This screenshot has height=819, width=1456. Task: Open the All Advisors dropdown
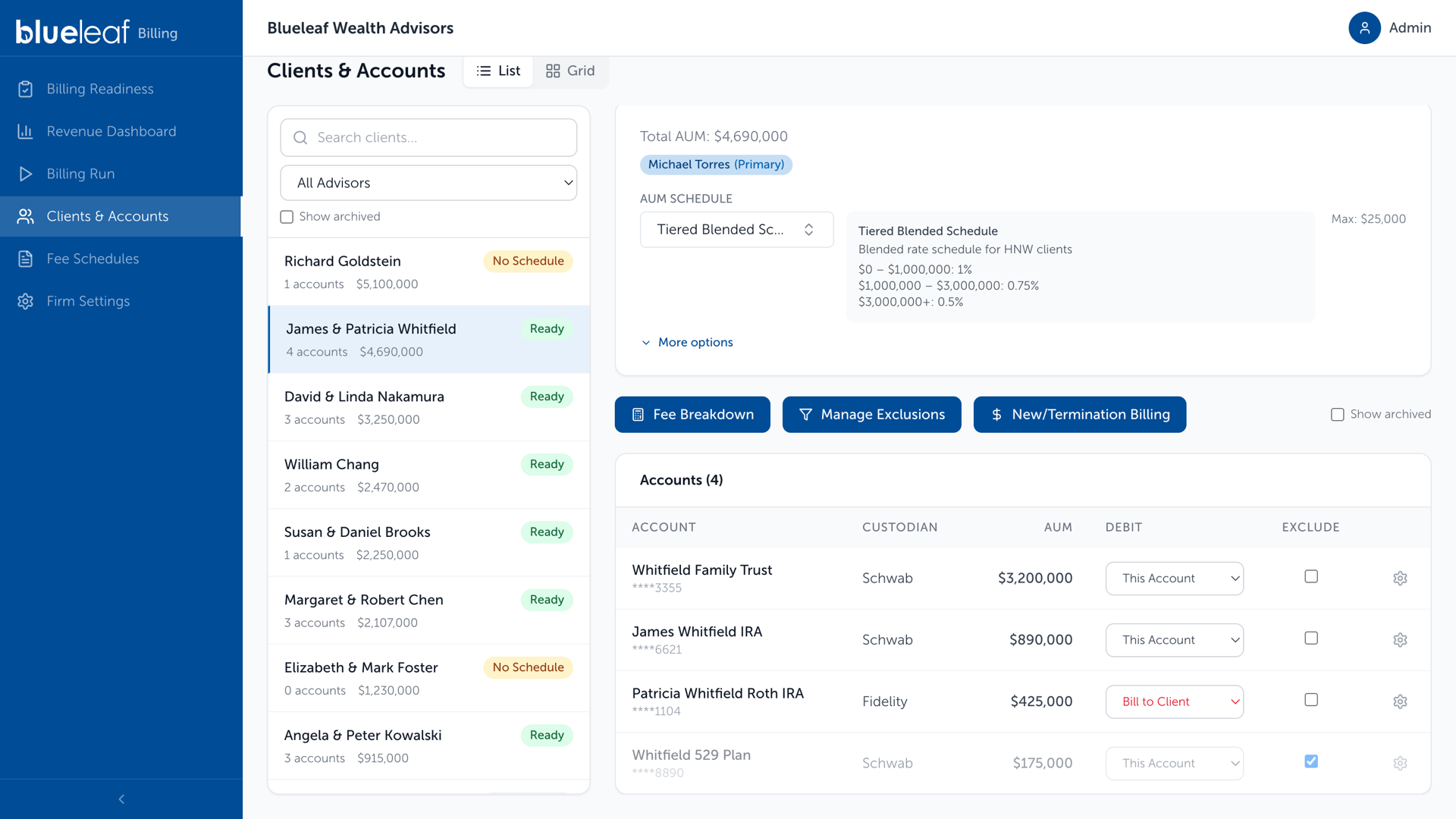[x=428, y=183]
